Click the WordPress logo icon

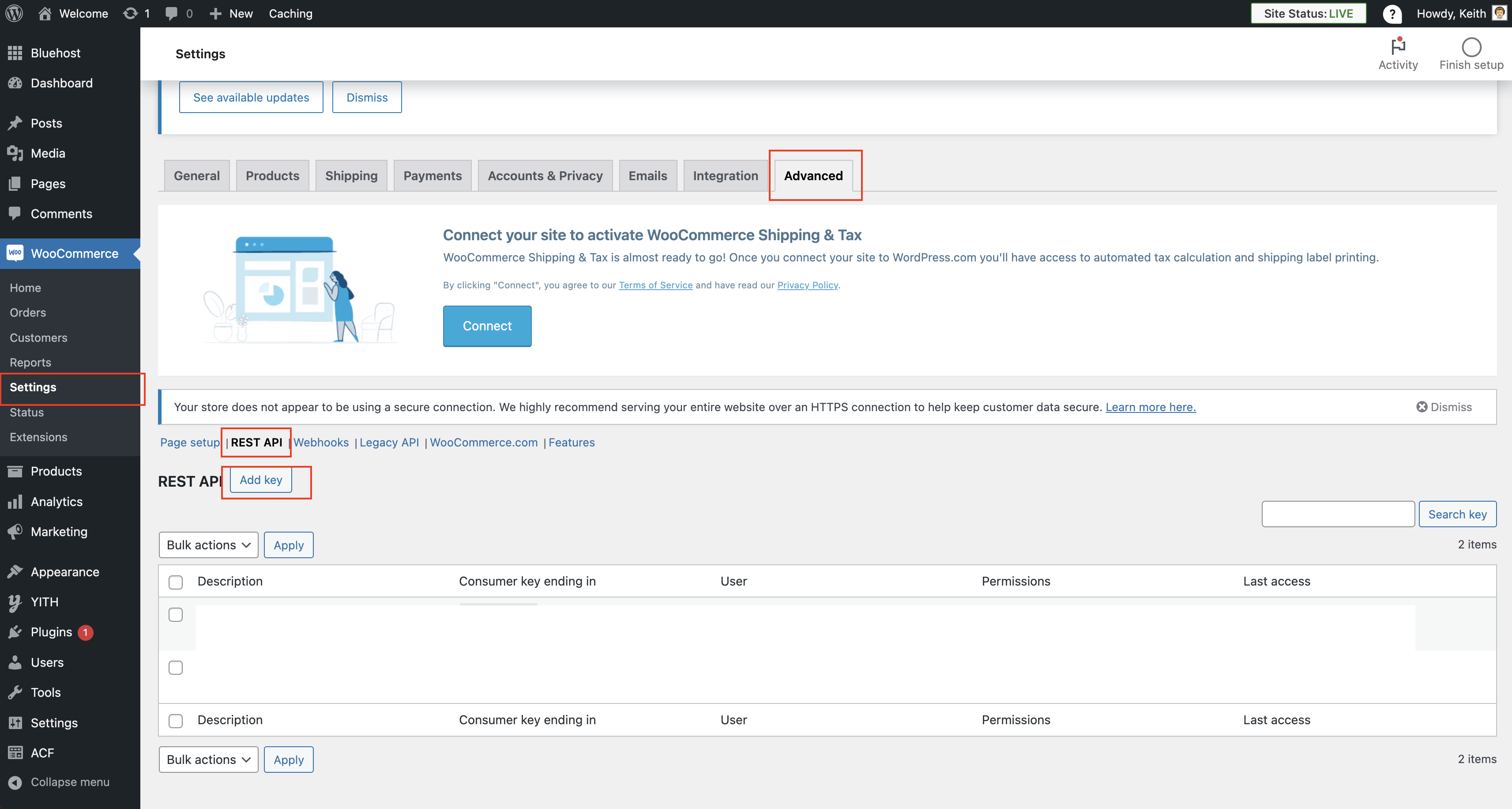14,13
